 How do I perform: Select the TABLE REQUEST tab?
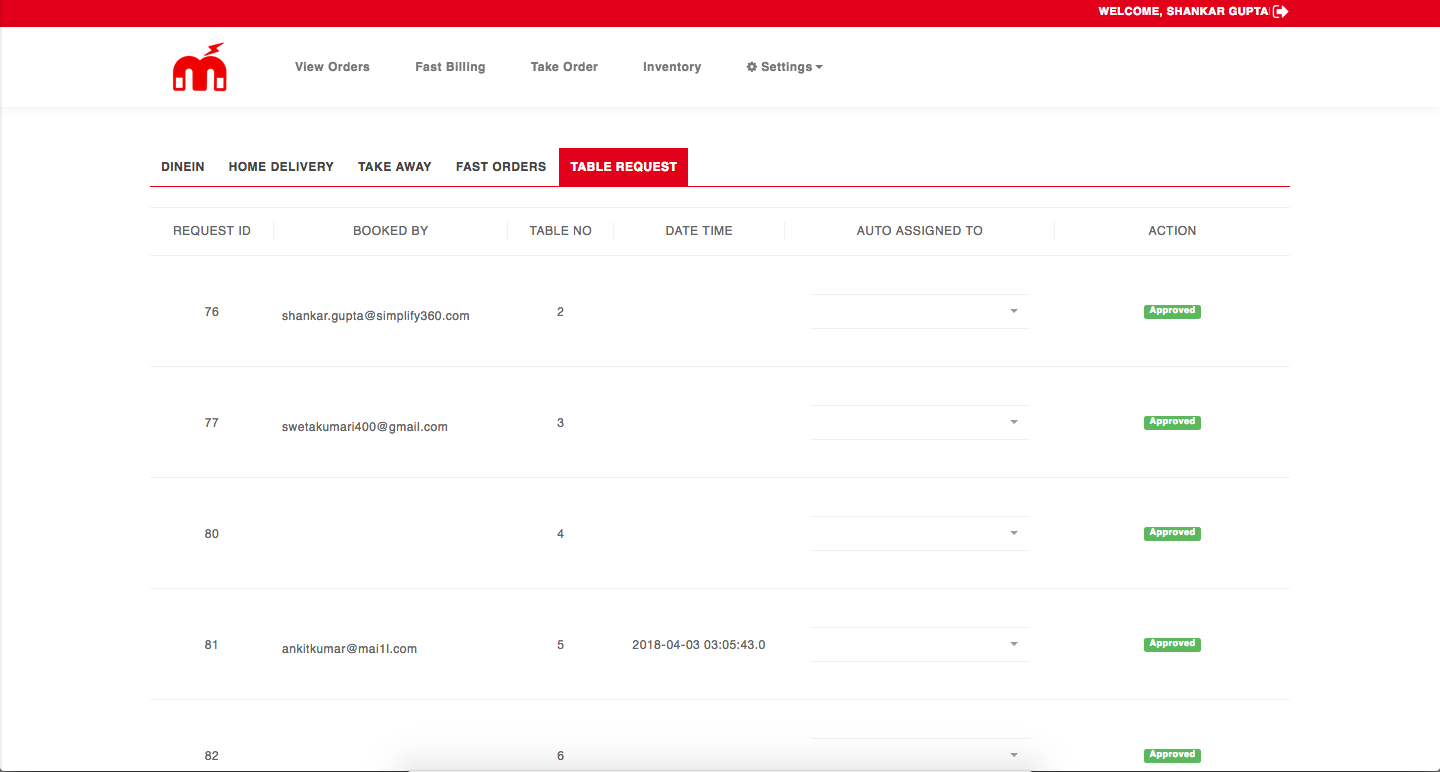624,167
